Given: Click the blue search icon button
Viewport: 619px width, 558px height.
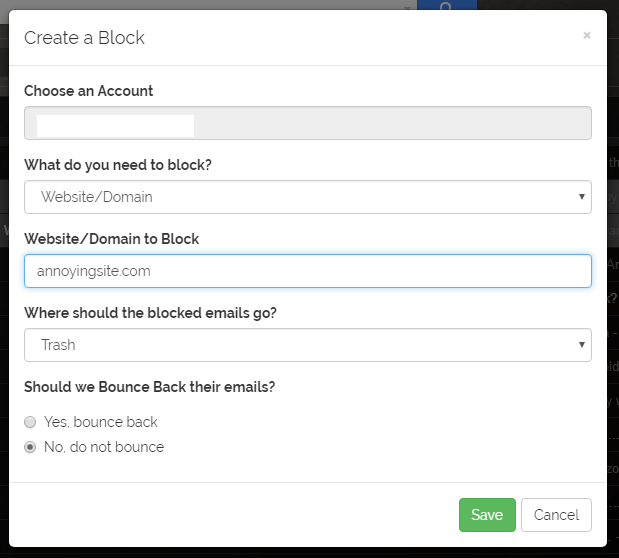Looking at the screenshot, I should [445, 5].
